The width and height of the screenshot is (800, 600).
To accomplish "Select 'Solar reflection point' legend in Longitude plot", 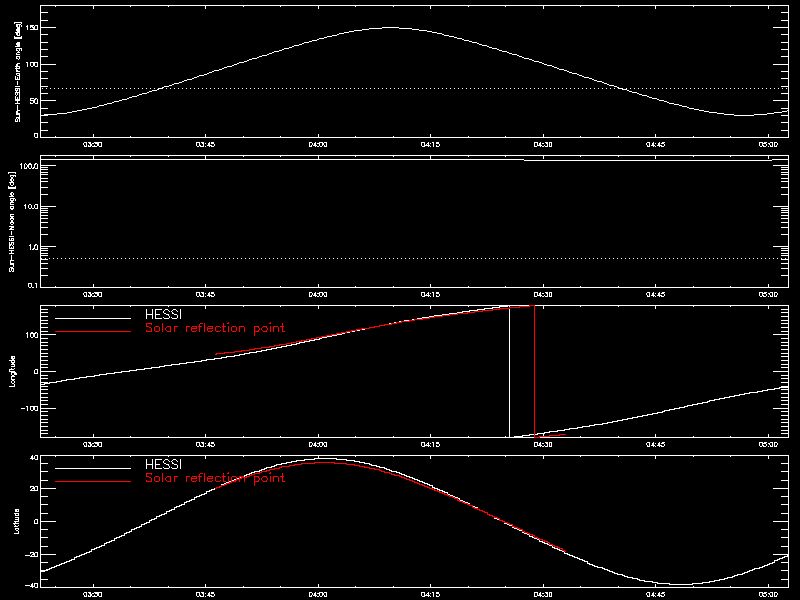I will 215,328.
